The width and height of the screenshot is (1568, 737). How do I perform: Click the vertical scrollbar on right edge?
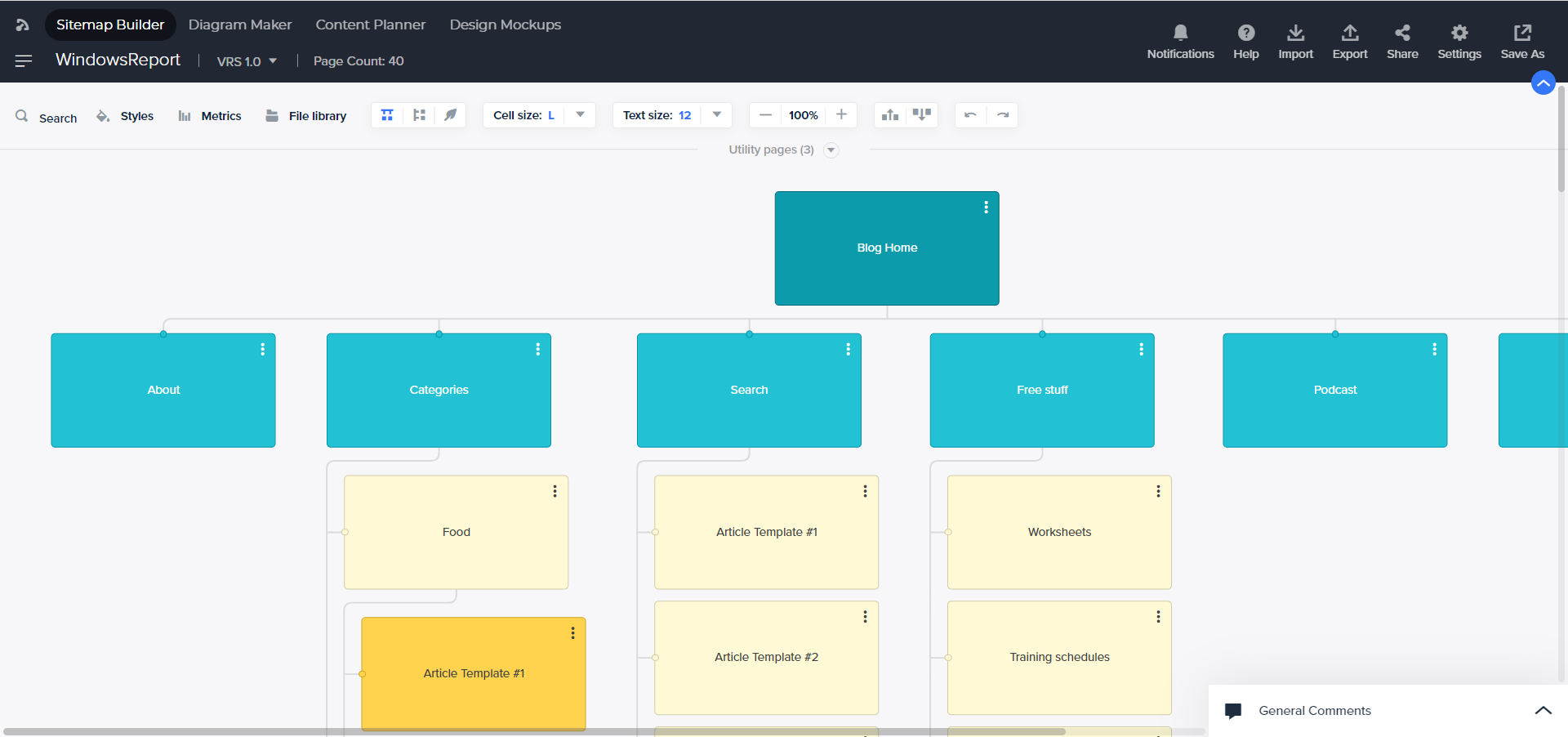(x=1561, y=139)
